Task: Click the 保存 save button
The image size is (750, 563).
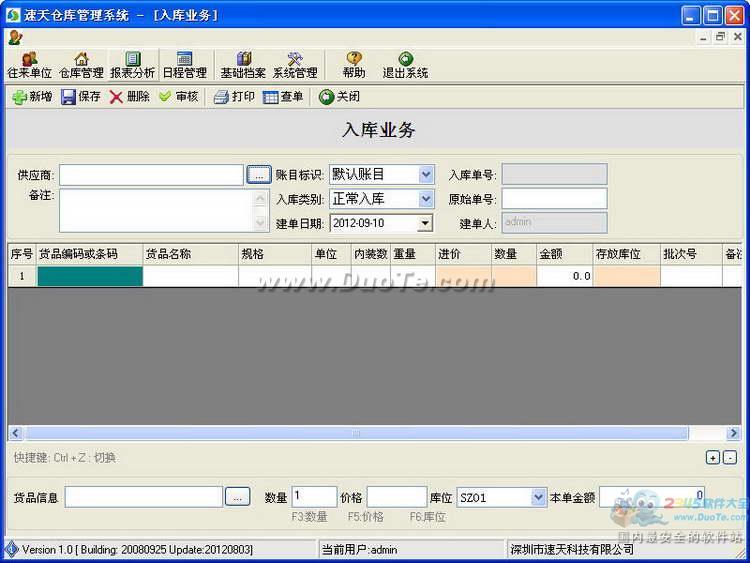Action: [81, 97]
